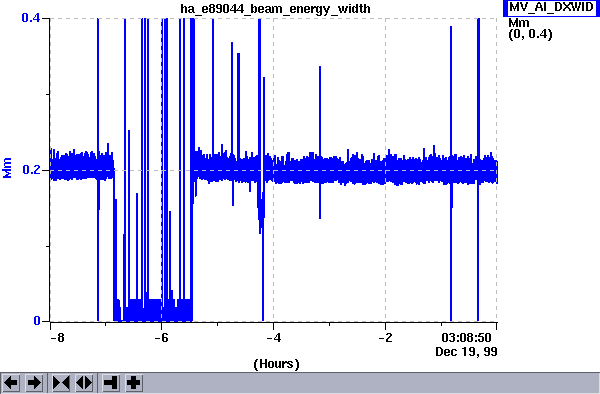The image size is (600, 394).
Task: Click the (Hours) x-axis unit label
Action: [x=276, y=364]
